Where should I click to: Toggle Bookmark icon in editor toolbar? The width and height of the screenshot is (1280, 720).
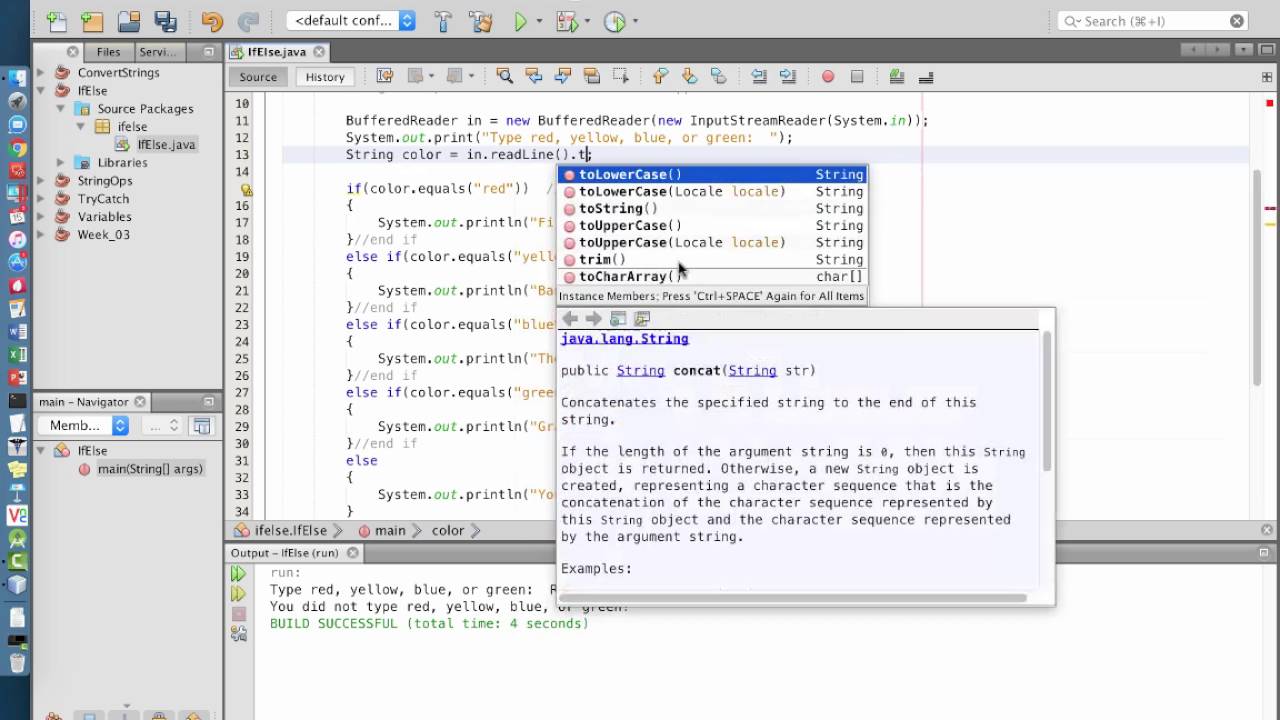[718, 76]
